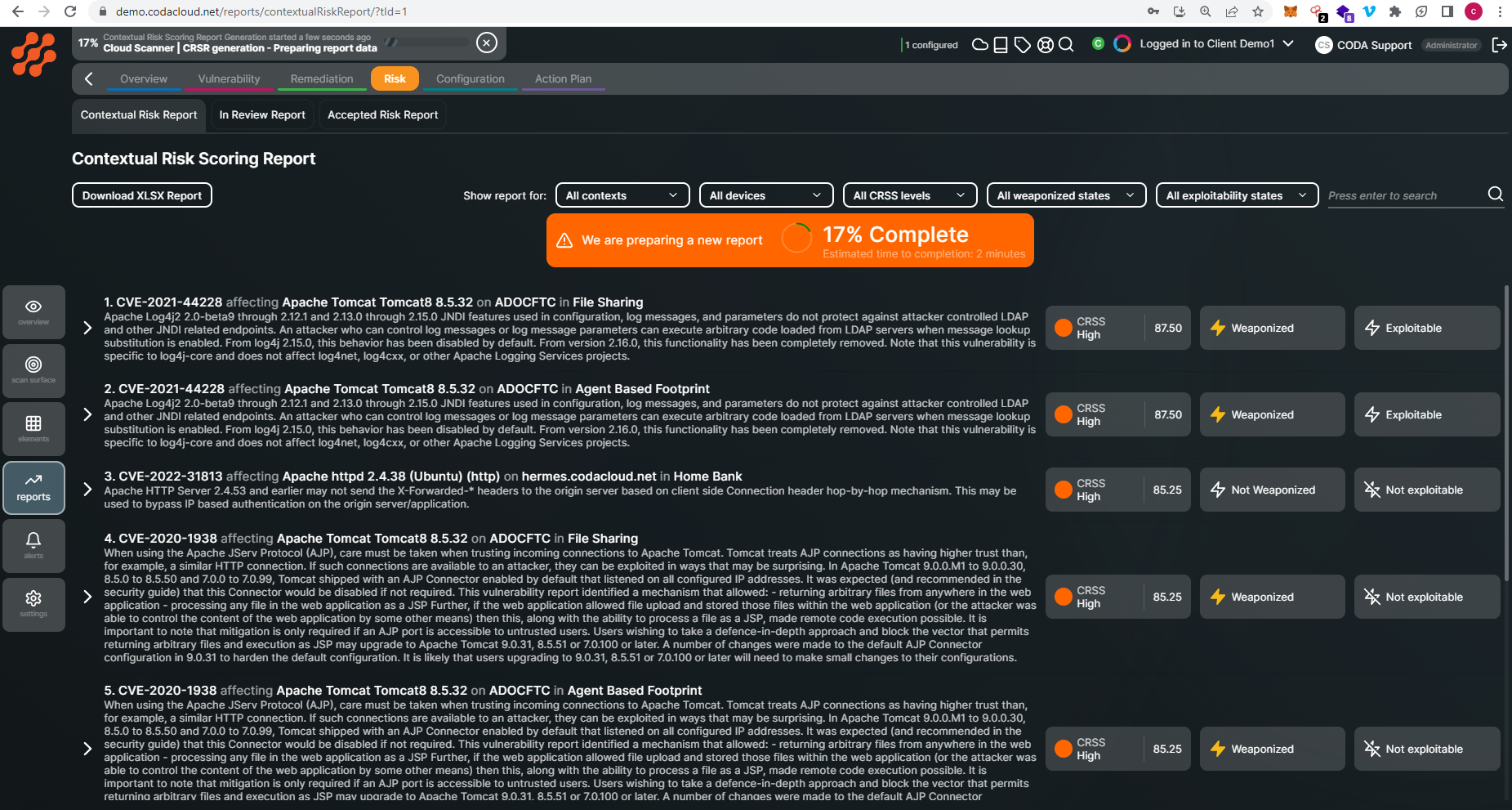
Task: Click Not exploitable badge on row 4
Action: pos(1427,597)
